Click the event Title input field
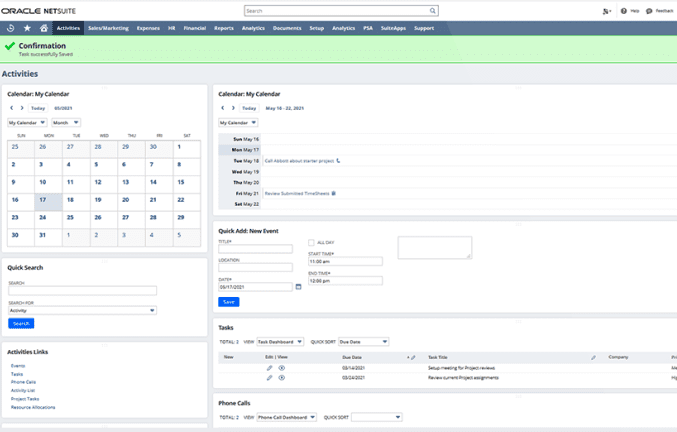The image size is (677, 432). [x=255, y=249]
